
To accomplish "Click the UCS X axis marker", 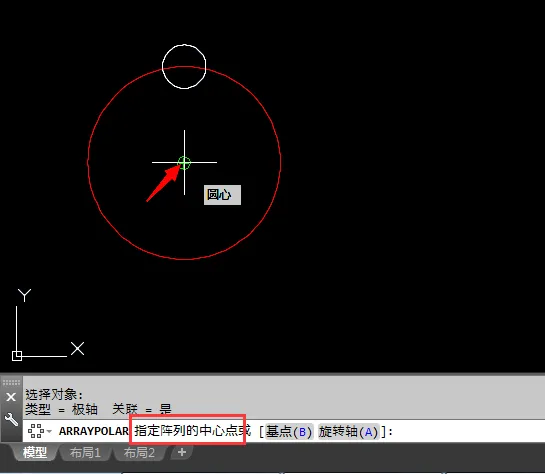I will pyautogui.click(x=77, y=349).
